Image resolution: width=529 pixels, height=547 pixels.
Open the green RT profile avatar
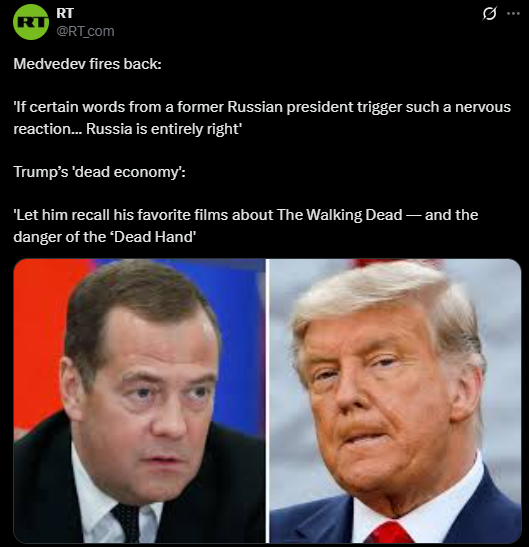click(x=31, y=22)
